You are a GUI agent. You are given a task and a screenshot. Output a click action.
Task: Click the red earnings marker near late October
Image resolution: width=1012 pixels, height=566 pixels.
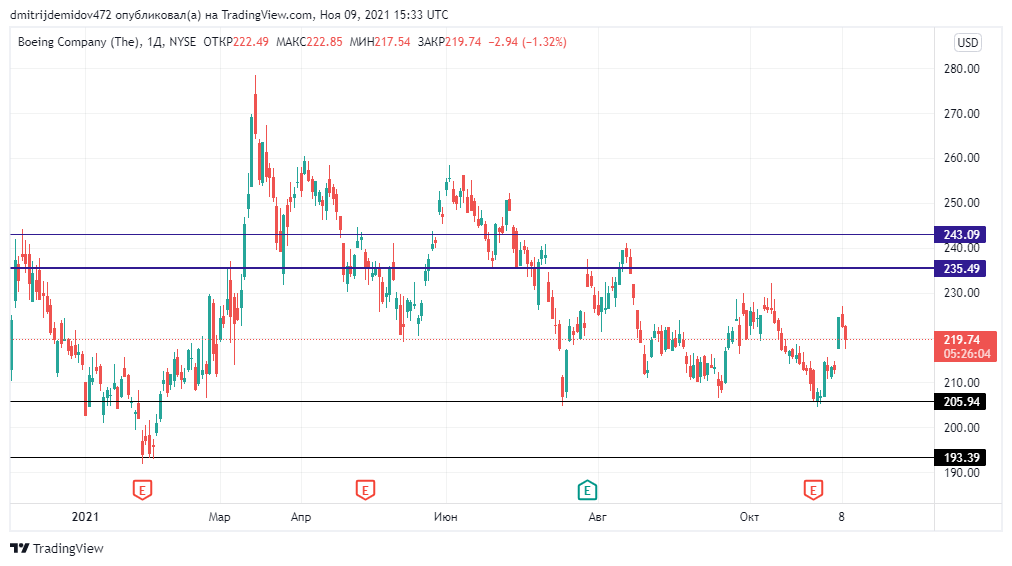pyautogui.click(x=813, y=490)
